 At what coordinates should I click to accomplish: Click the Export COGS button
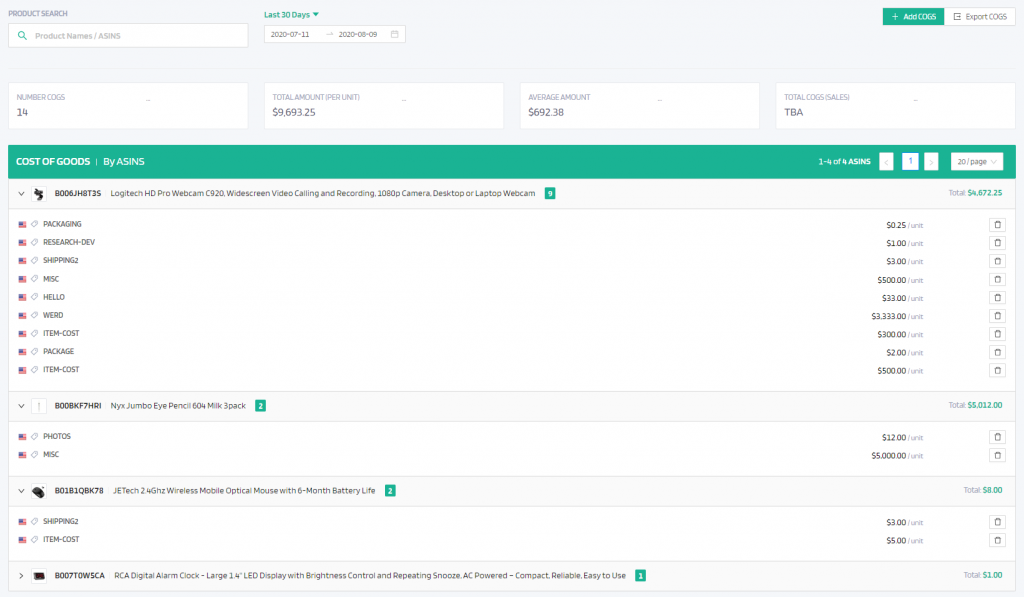pyautogui.click(x=980, y=16)
